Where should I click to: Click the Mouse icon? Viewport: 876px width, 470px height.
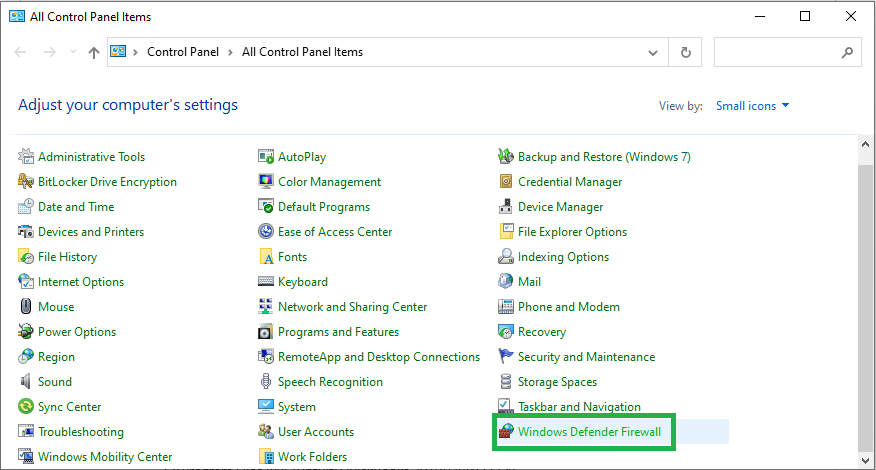click(x=26, y=306)
